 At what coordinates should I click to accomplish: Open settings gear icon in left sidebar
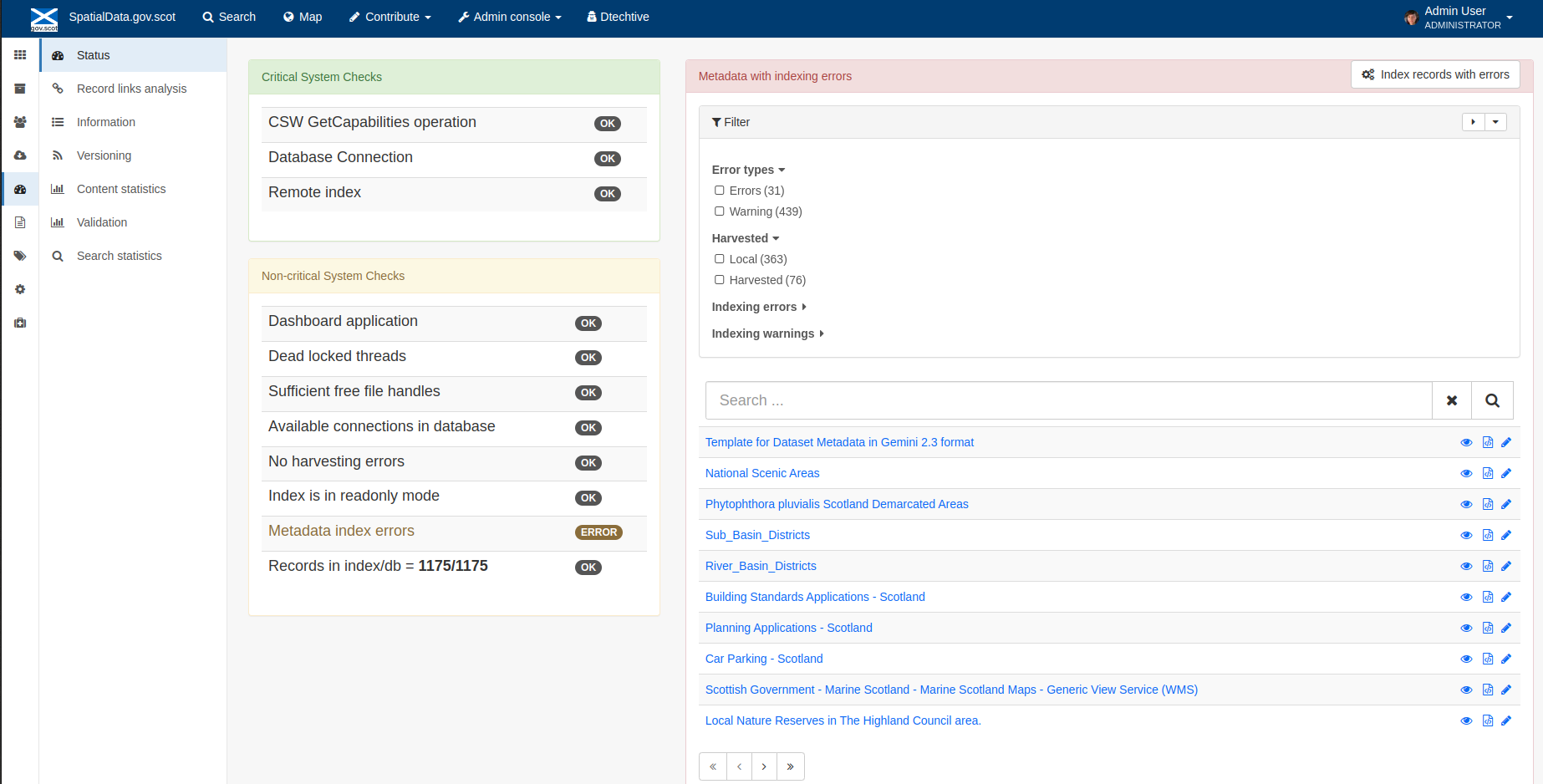click(x=20, y=289)
